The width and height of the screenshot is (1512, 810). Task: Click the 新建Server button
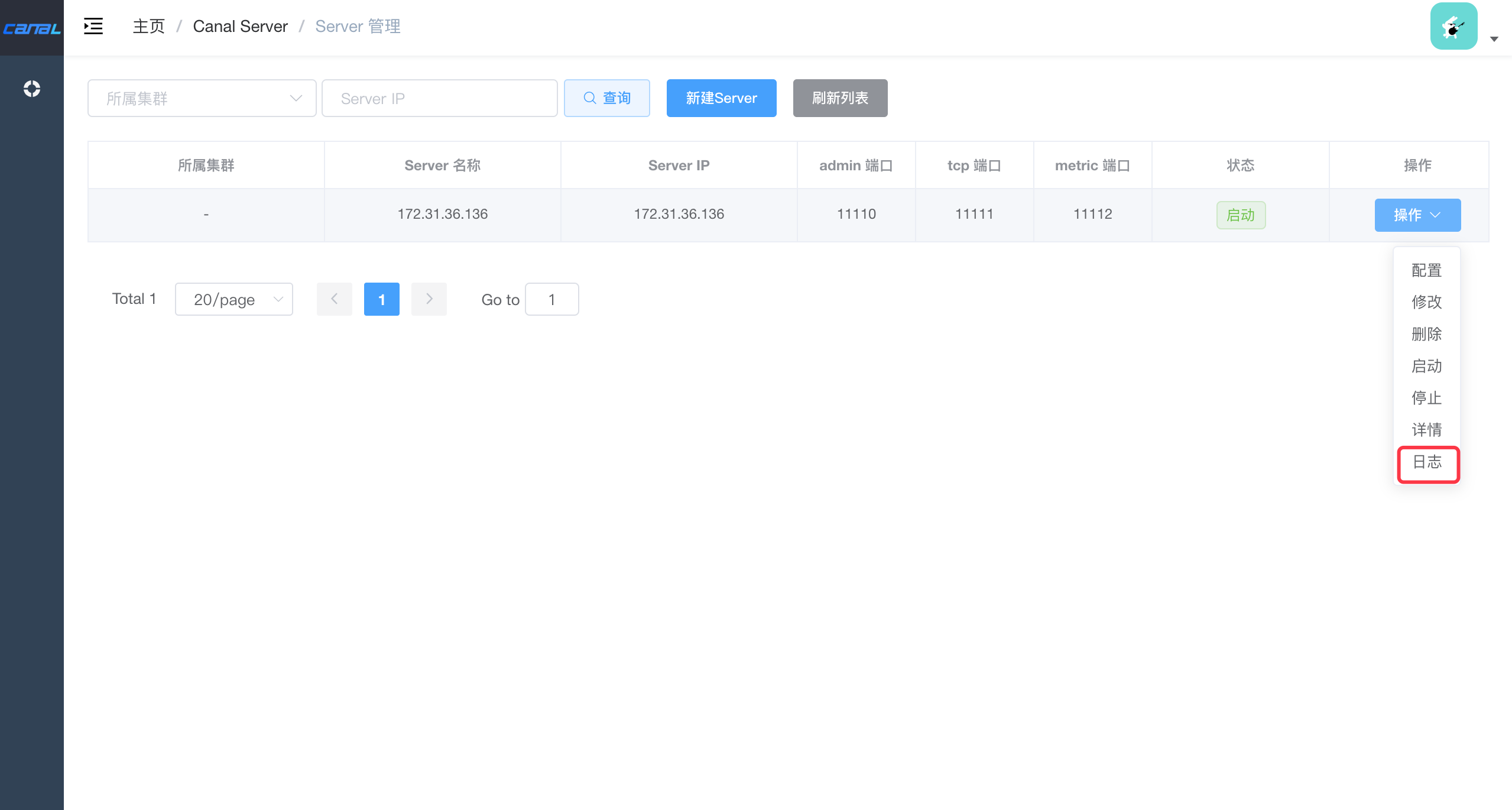(x=721, y=98)
